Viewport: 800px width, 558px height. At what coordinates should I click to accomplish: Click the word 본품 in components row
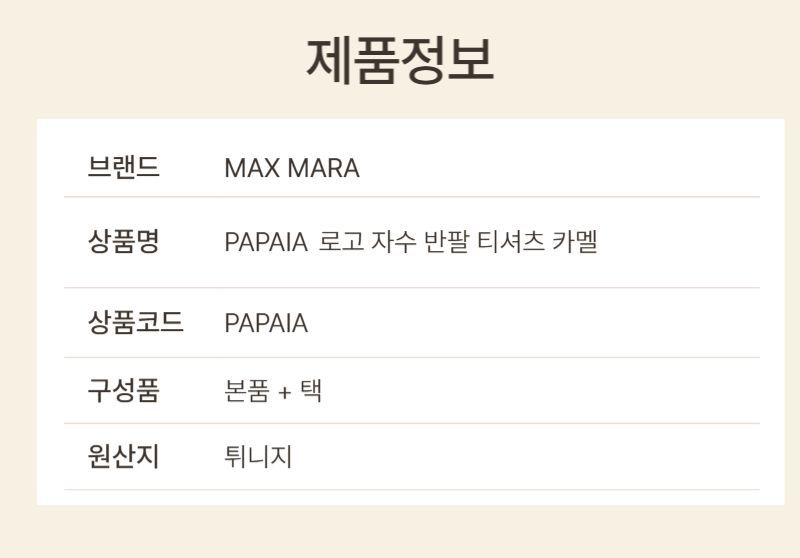click(246, 391)
